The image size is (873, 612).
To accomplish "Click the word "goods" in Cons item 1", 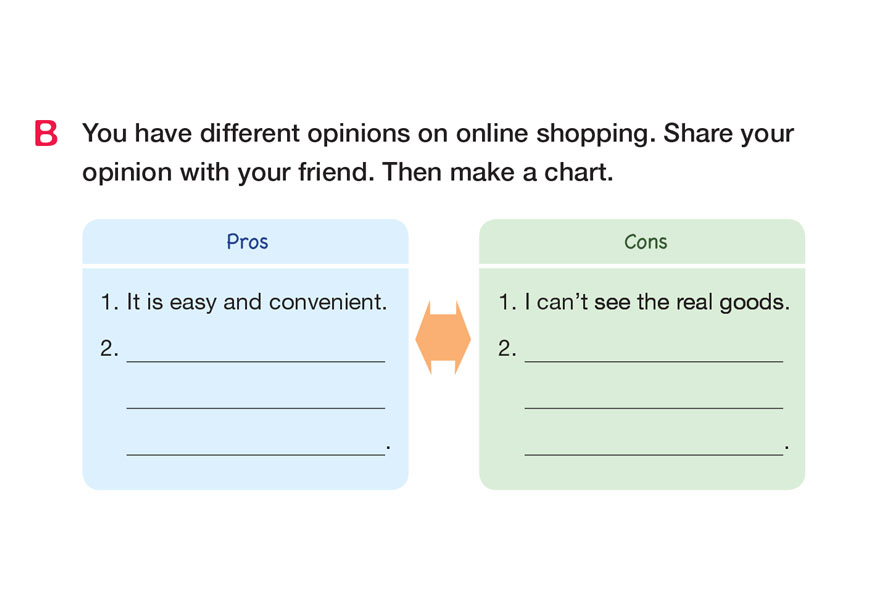I will 758,302.
